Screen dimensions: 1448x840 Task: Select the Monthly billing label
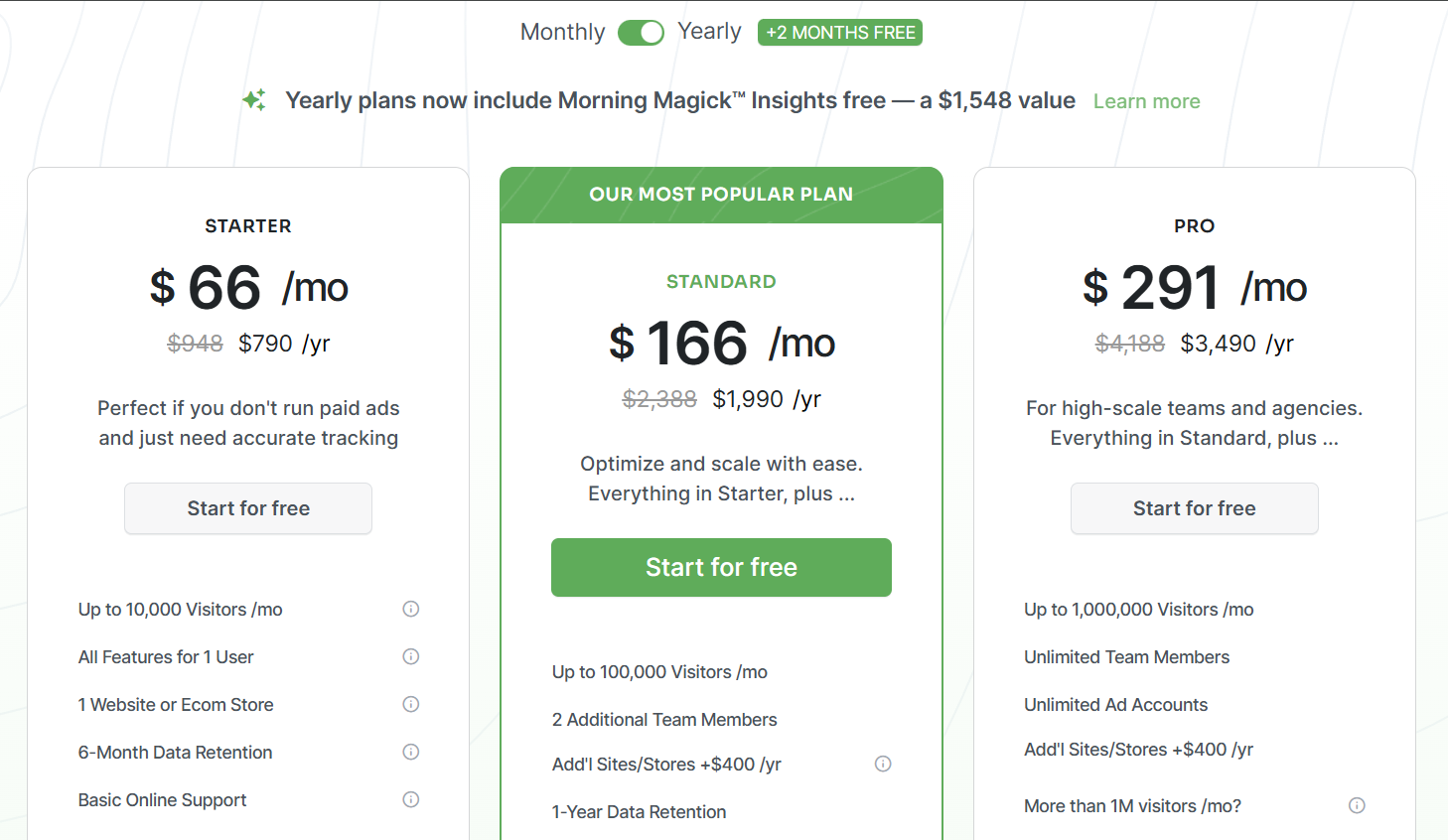click(562, 32)
